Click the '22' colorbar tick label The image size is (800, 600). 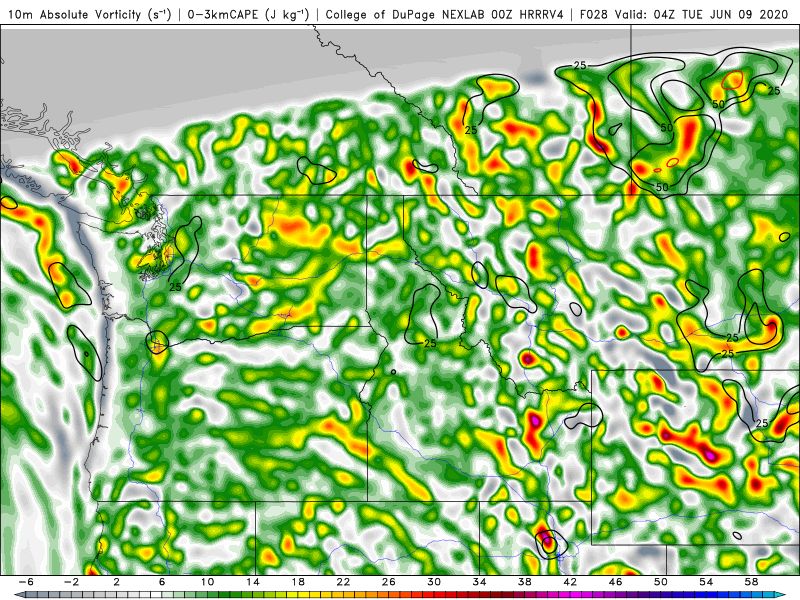(343, 582)
